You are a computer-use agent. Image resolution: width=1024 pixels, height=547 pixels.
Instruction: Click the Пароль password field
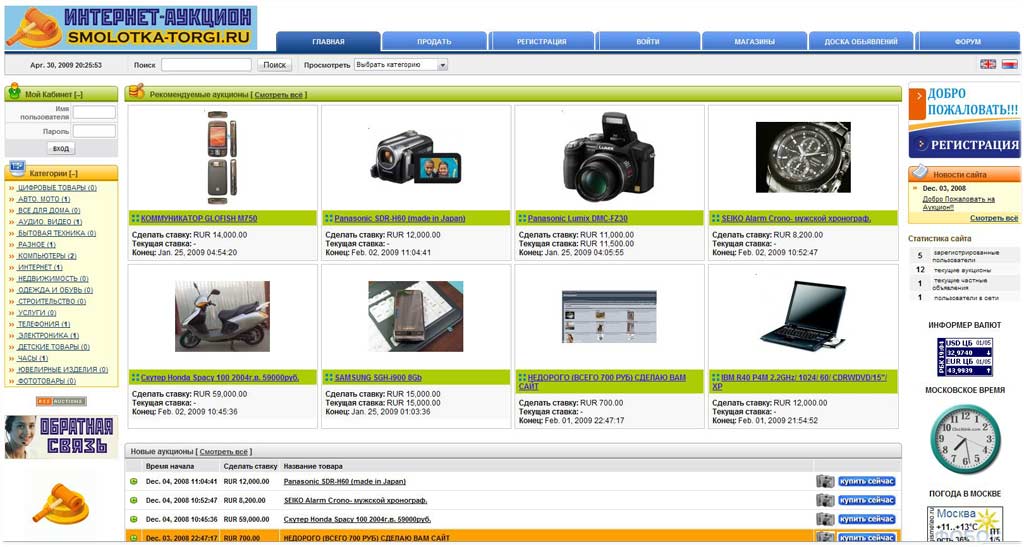94,131
